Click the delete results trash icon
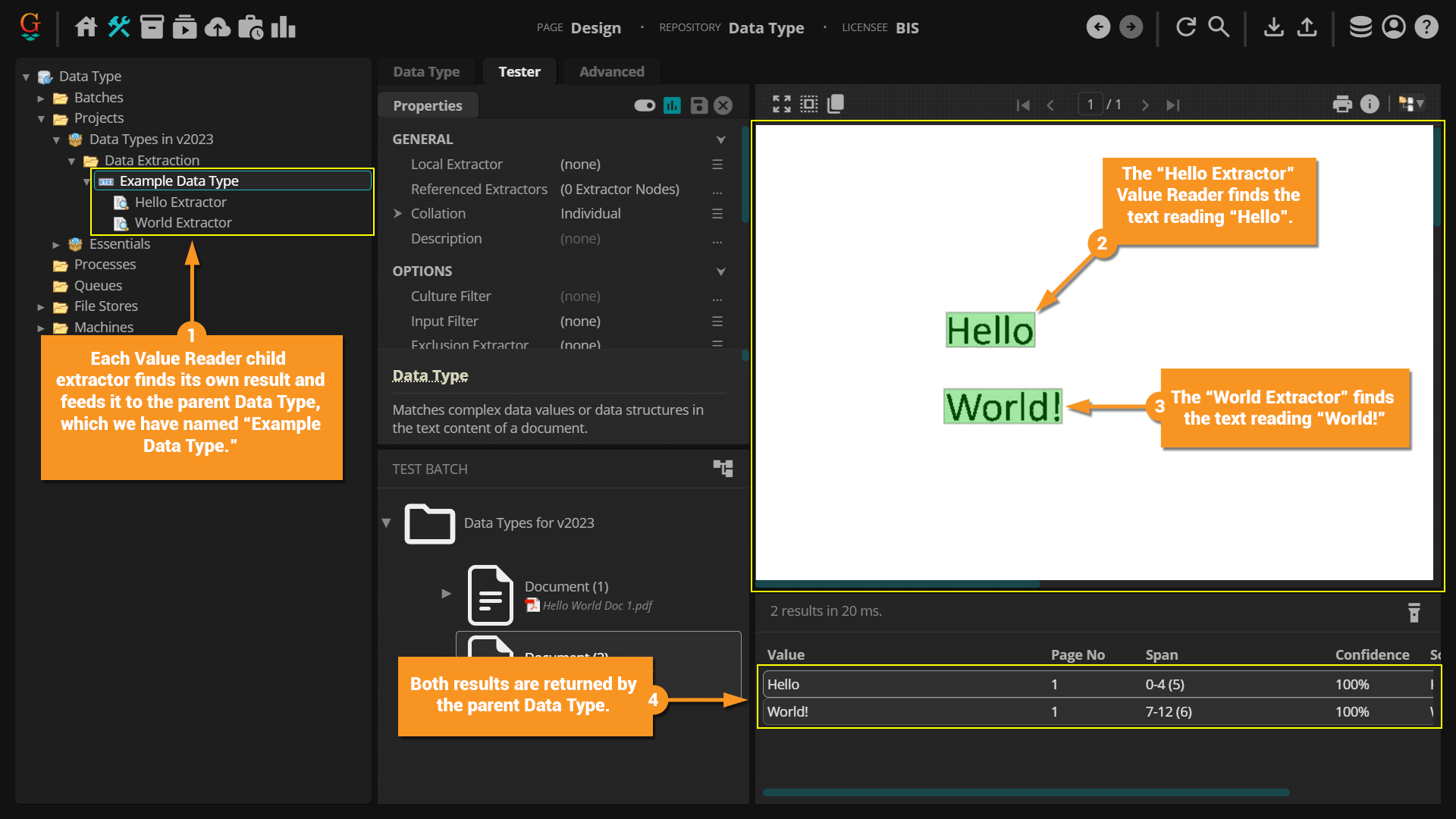 point(1414,612)
